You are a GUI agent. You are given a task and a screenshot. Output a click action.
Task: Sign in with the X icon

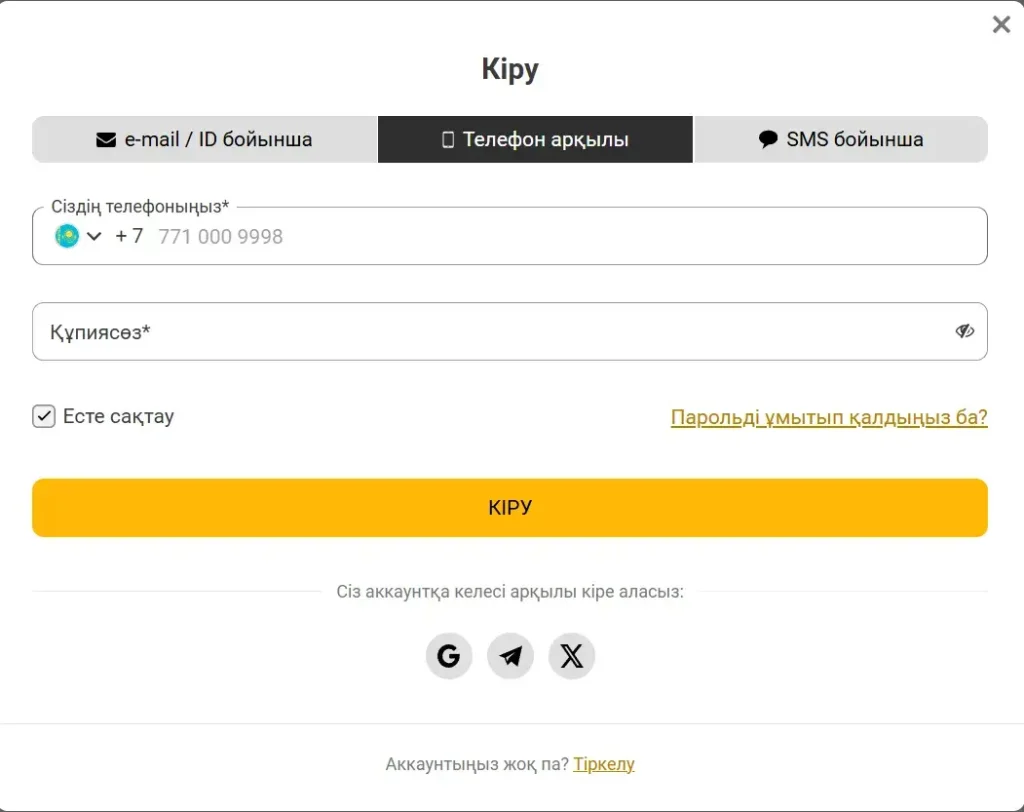571,655
